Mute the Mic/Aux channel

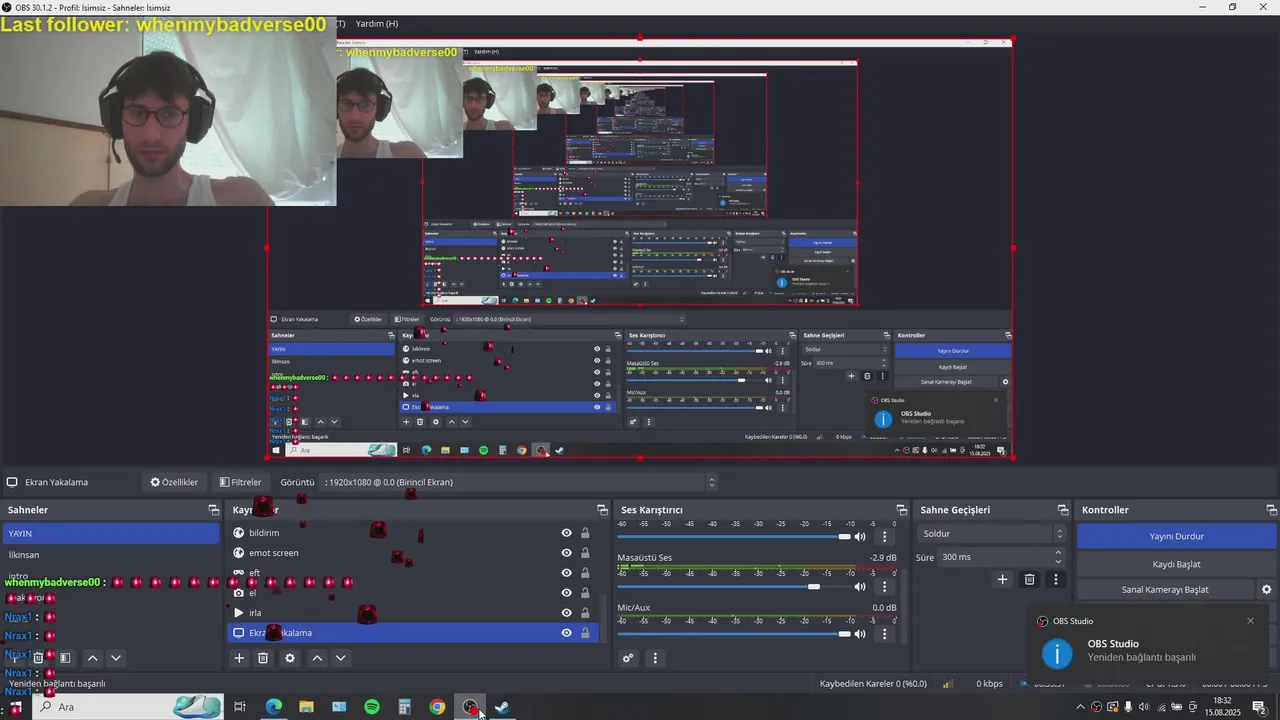(860, 634)
